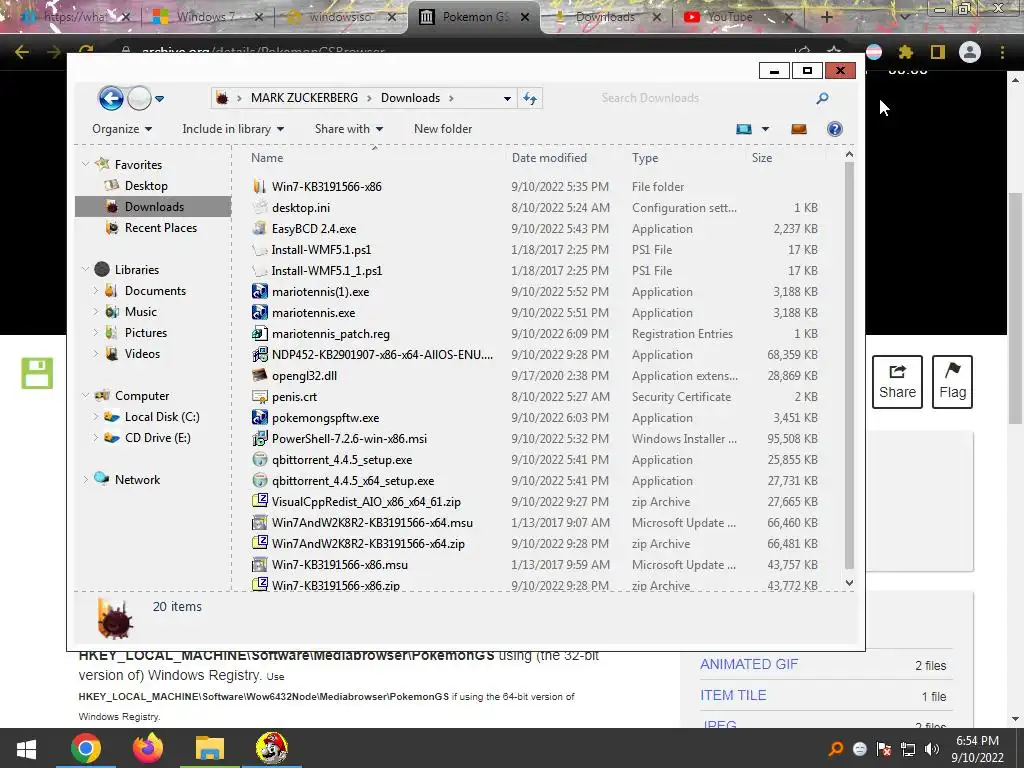The height and width of the screenshot is (768, 1024).
Task: Select Desktop under Favorites
Action: [146, 185]
